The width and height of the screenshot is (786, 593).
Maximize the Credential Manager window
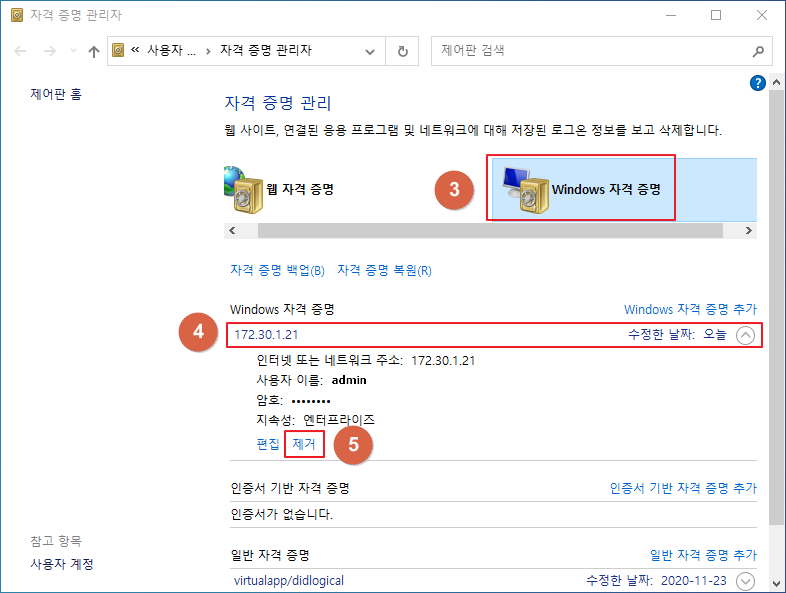click(716, 16)
